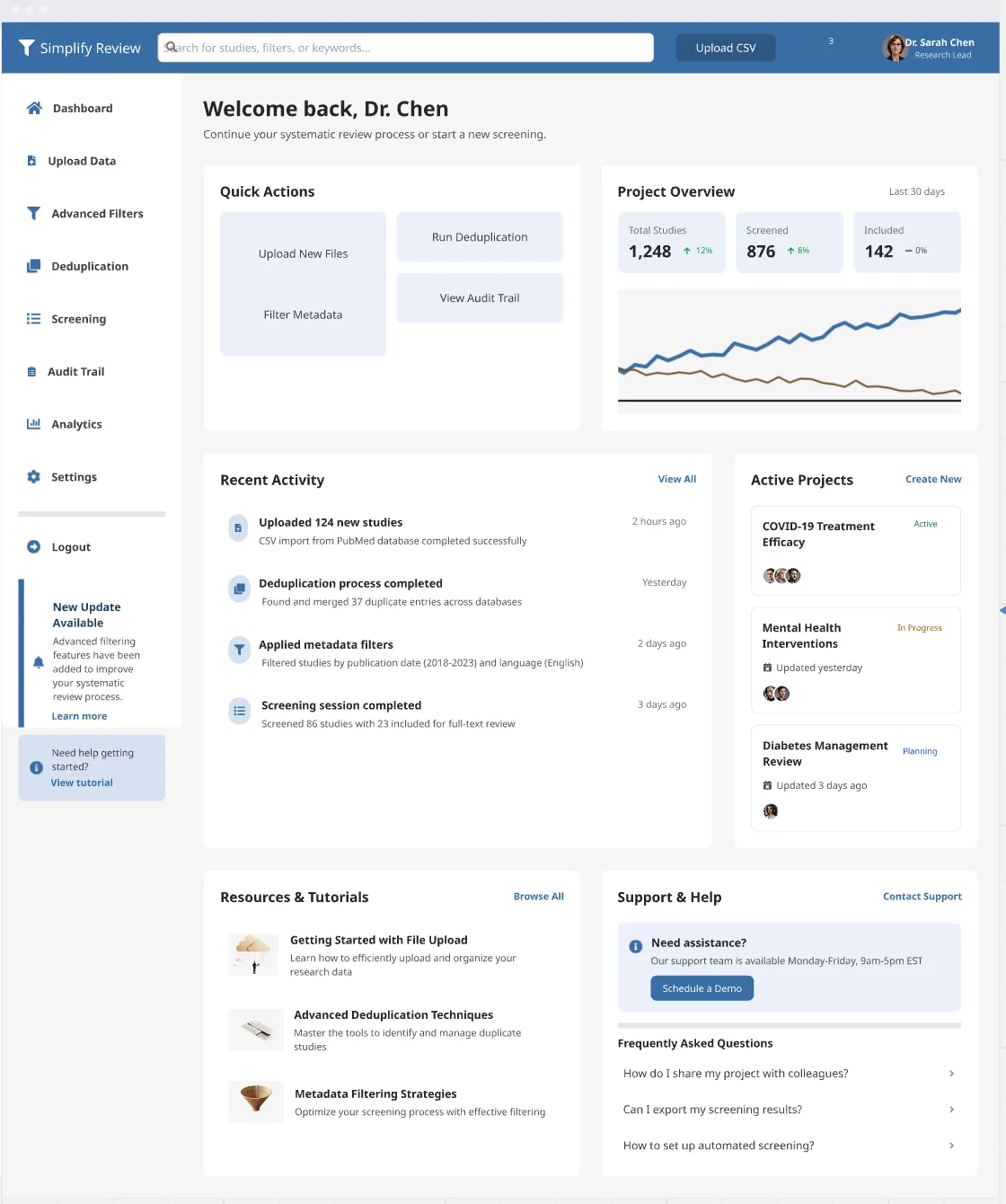
Task: Click the Deduplication copy icon in sidebar
Action: click(x=33, y=266)
